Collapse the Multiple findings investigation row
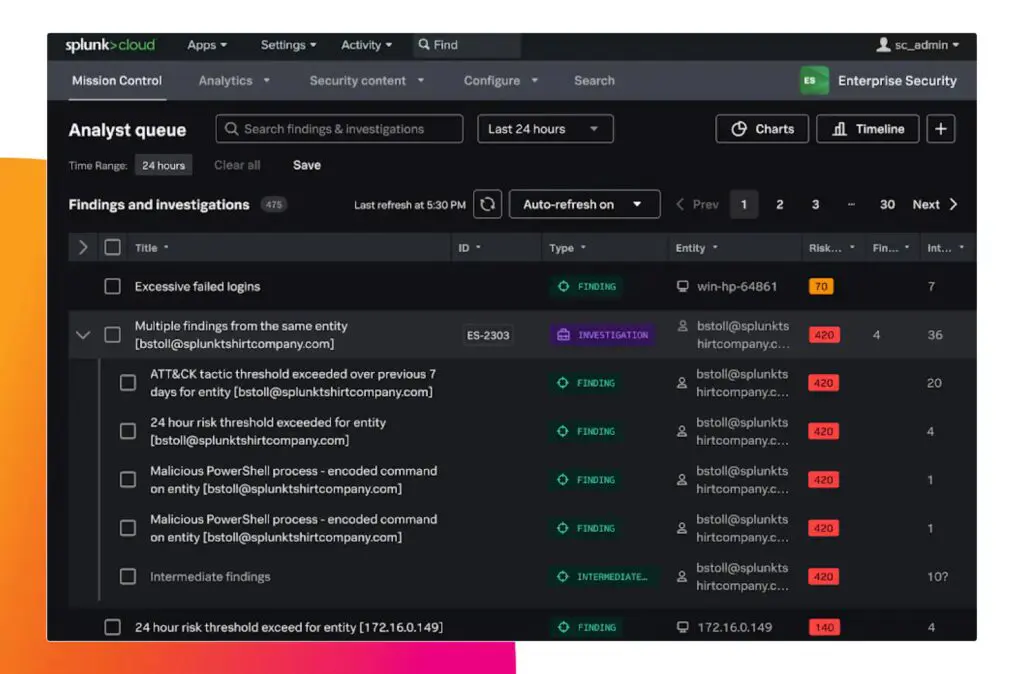The image size is (1024, 674). click(x=84, y=334)
